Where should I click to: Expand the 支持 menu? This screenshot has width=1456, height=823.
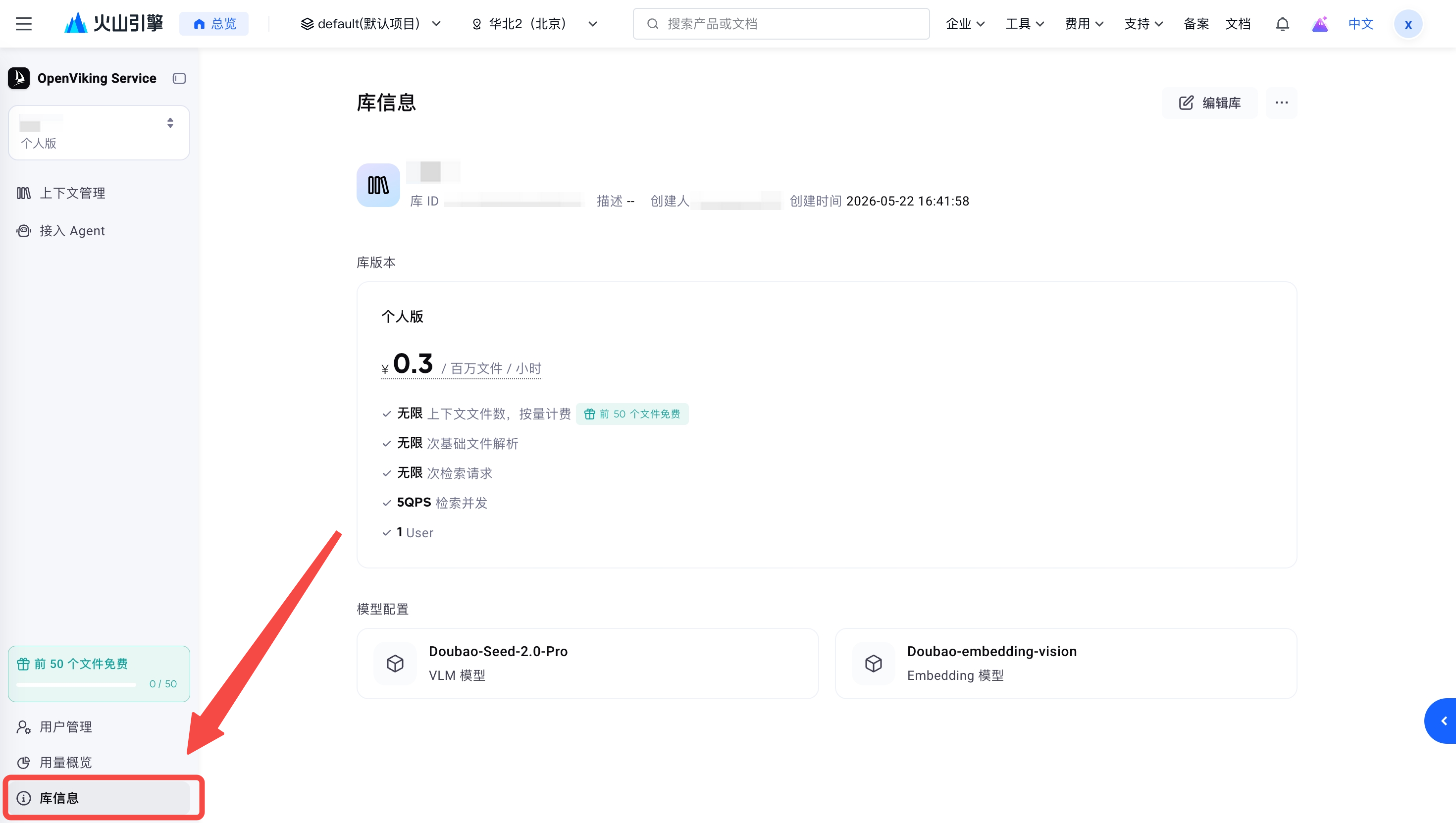click(1144, 24)
